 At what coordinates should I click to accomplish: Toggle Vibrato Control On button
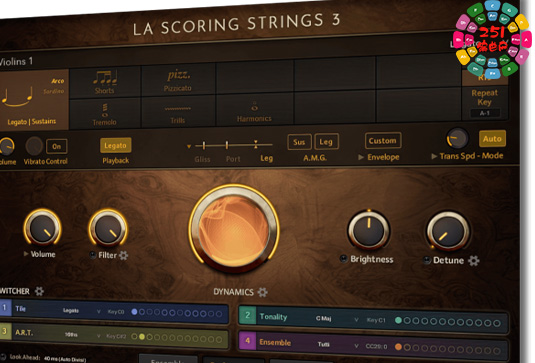tap(57, 146)
